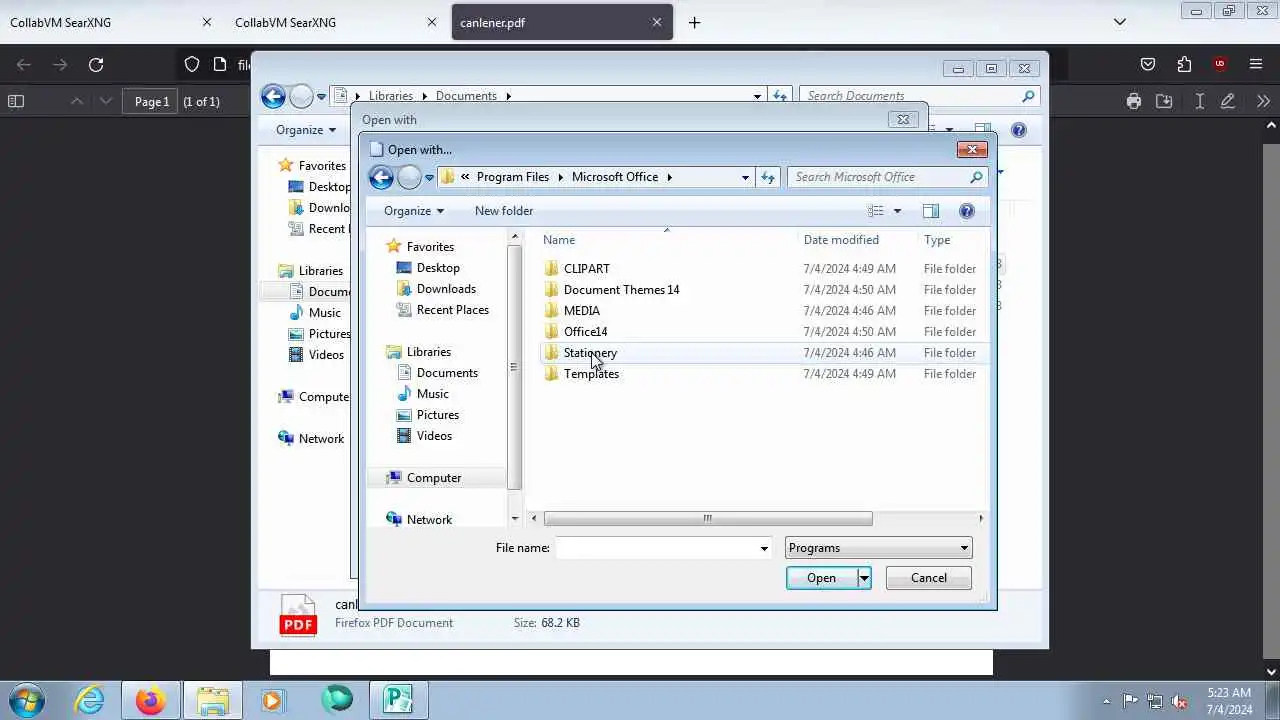Select the Stationery folder

point(590,352)
